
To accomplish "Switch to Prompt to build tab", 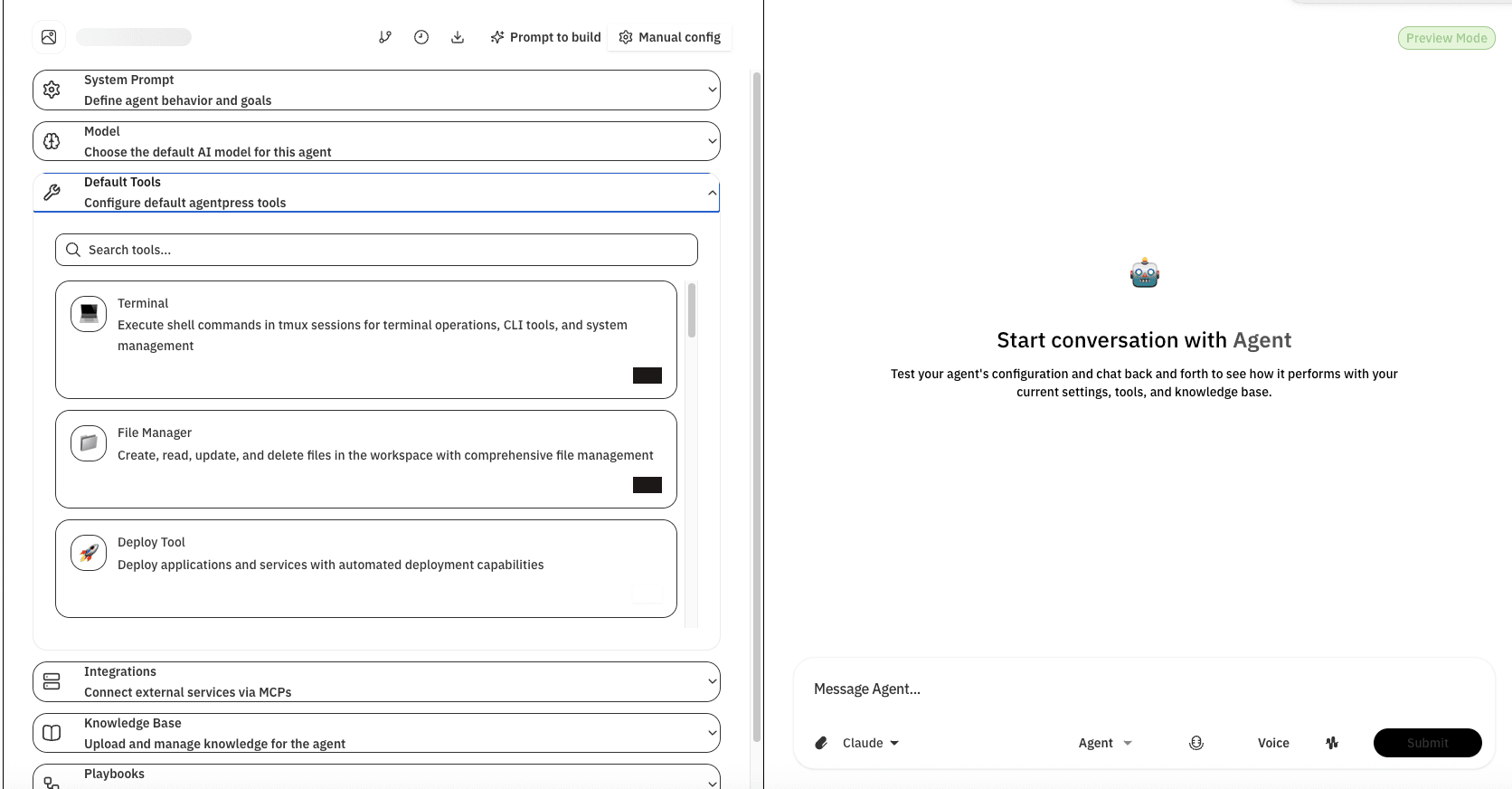I will [x=545, y=37].
